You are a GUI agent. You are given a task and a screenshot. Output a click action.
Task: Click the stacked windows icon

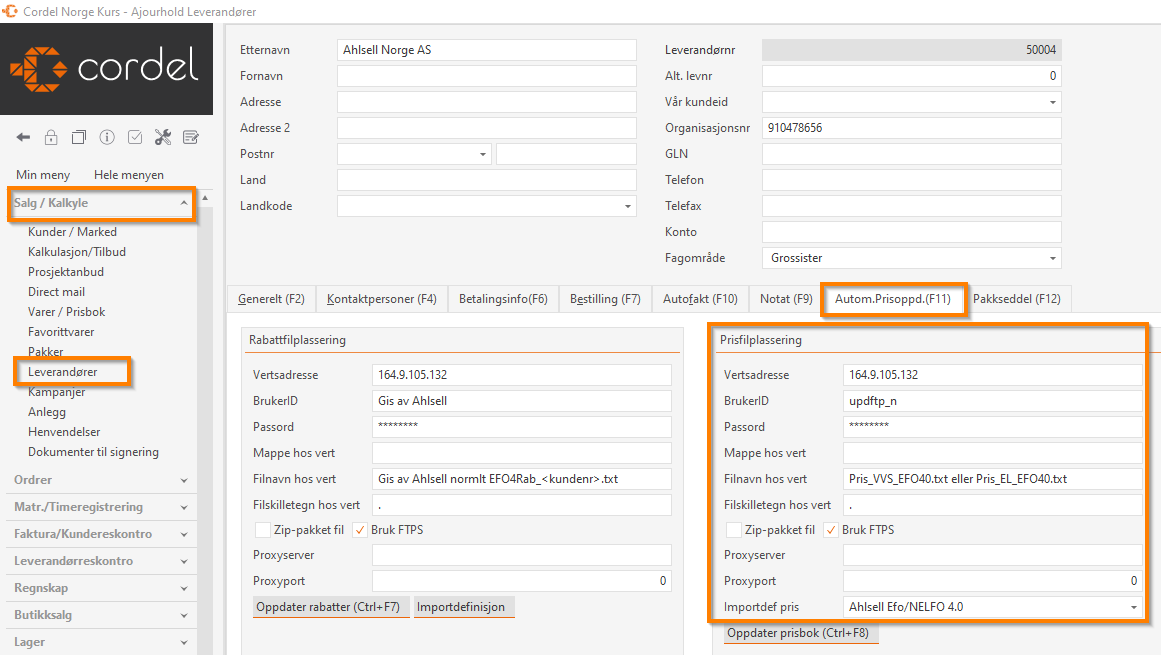(78, 137)
